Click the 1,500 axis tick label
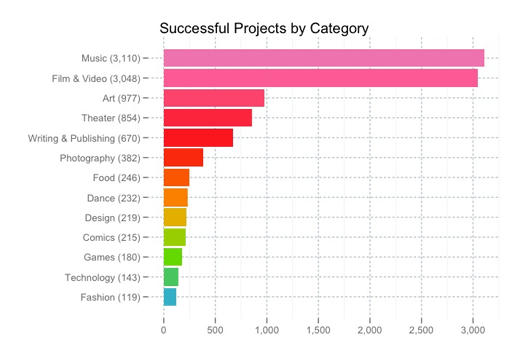 pos(318,330)
